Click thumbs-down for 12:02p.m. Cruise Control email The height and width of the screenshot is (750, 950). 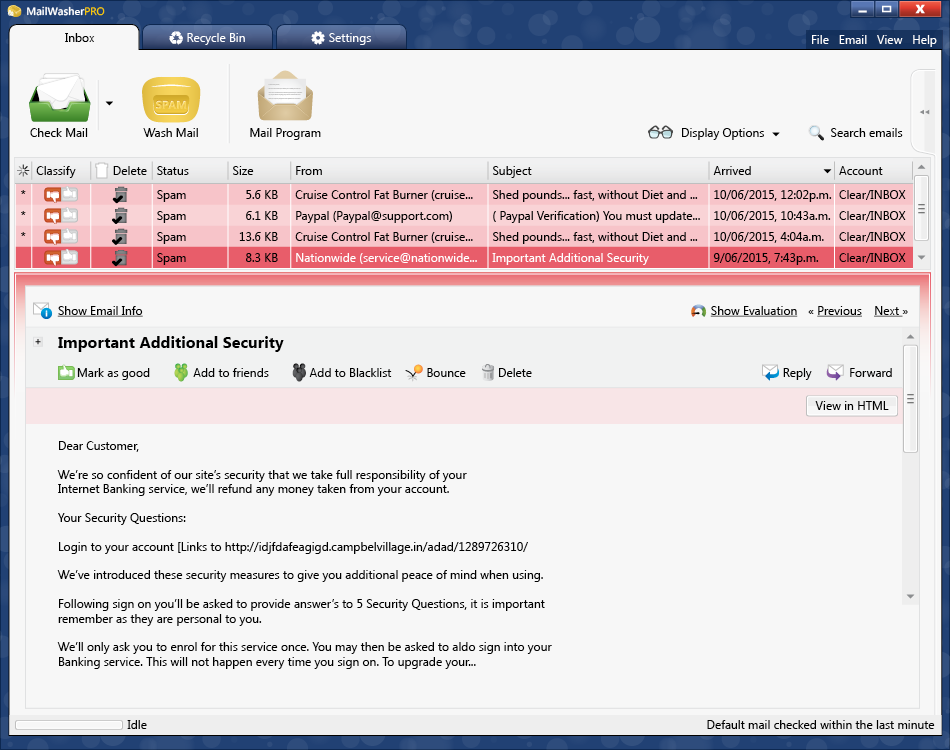coord(52,195)
